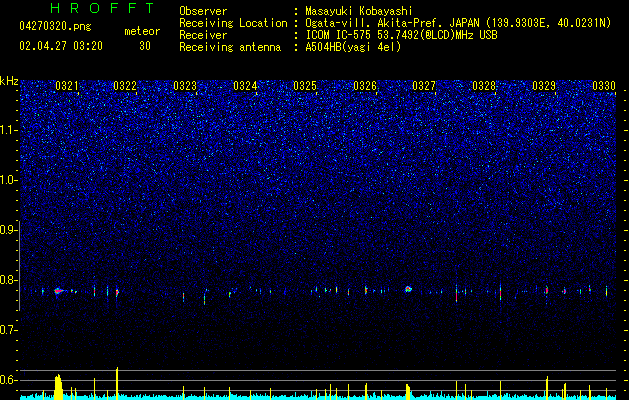Screen dimensions: 629x400
Task: Click the Receiving Location label
Action: coord(233,23)
